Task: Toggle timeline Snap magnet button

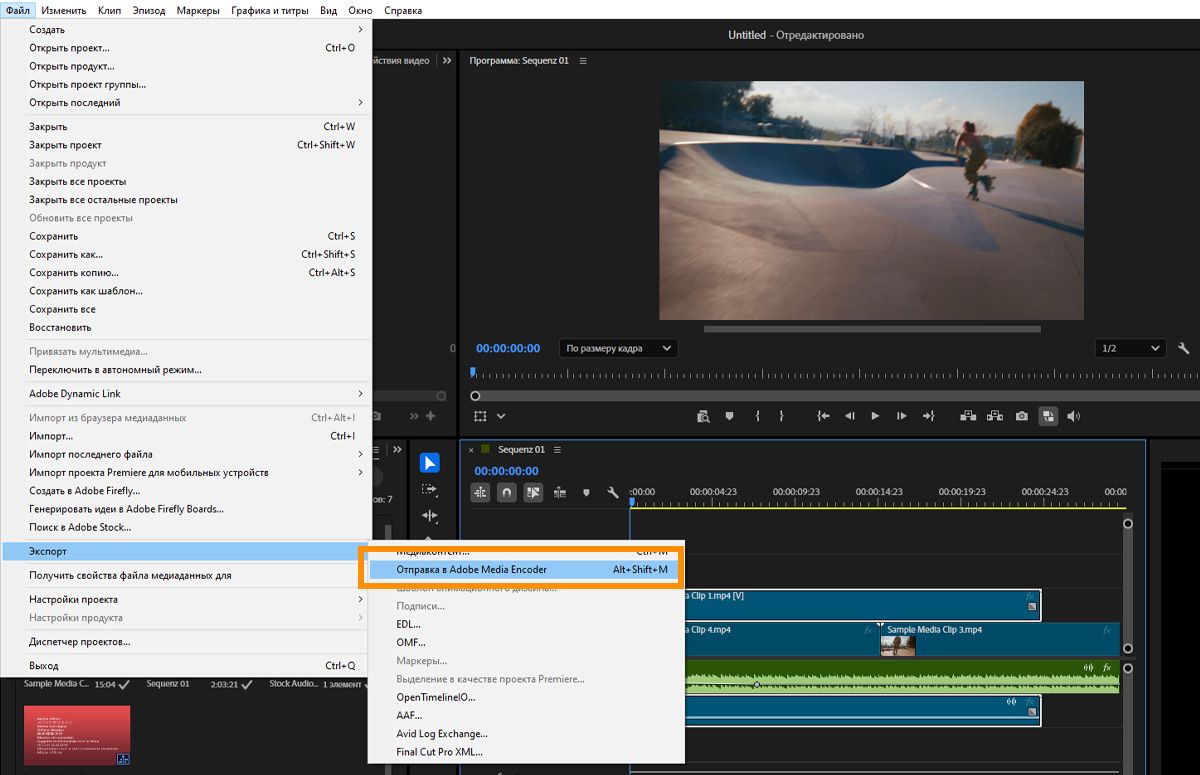Action: [x=507, y=492]
